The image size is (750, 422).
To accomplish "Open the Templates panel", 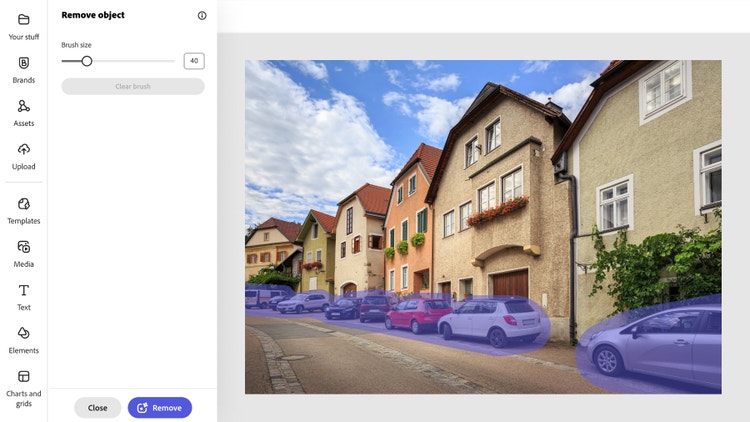I will tap(23, 211).
